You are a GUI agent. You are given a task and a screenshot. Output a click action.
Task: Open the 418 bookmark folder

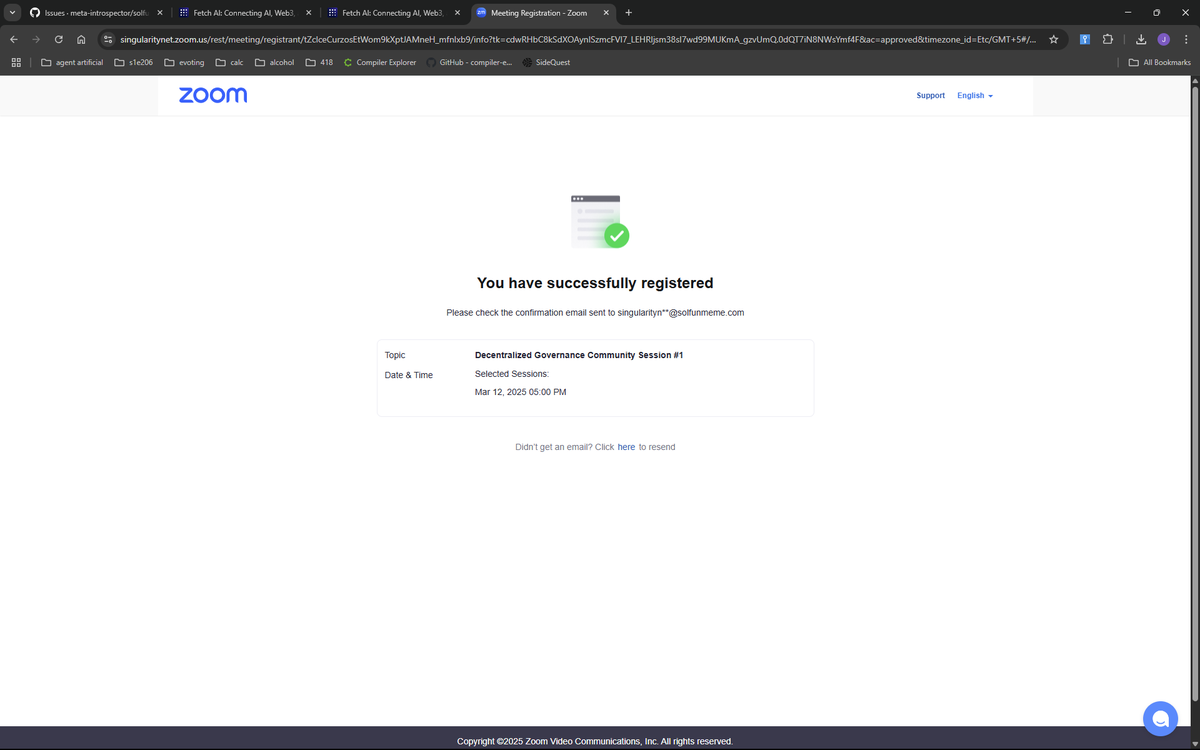(319, 62)
